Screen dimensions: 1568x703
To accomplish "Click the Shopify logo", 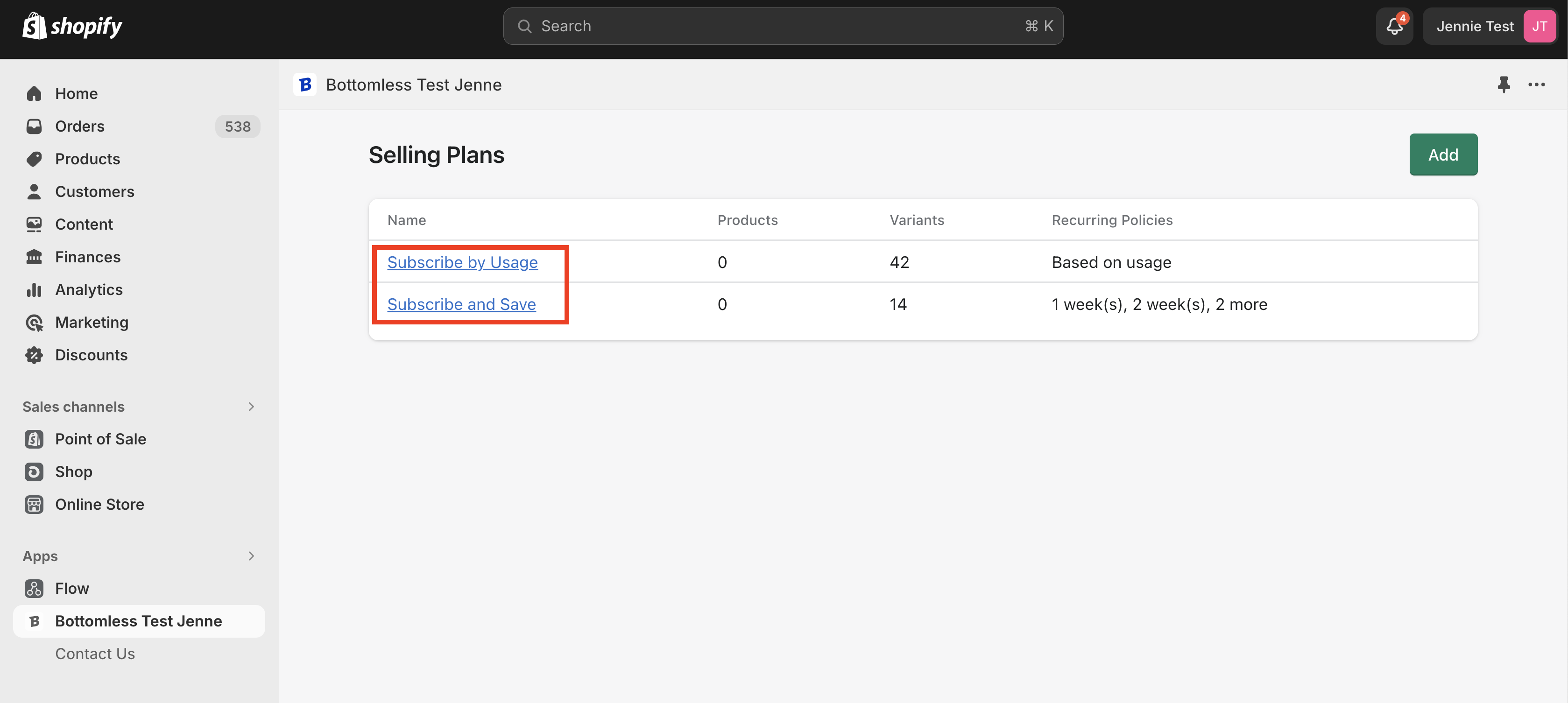I will coord(72,26).
